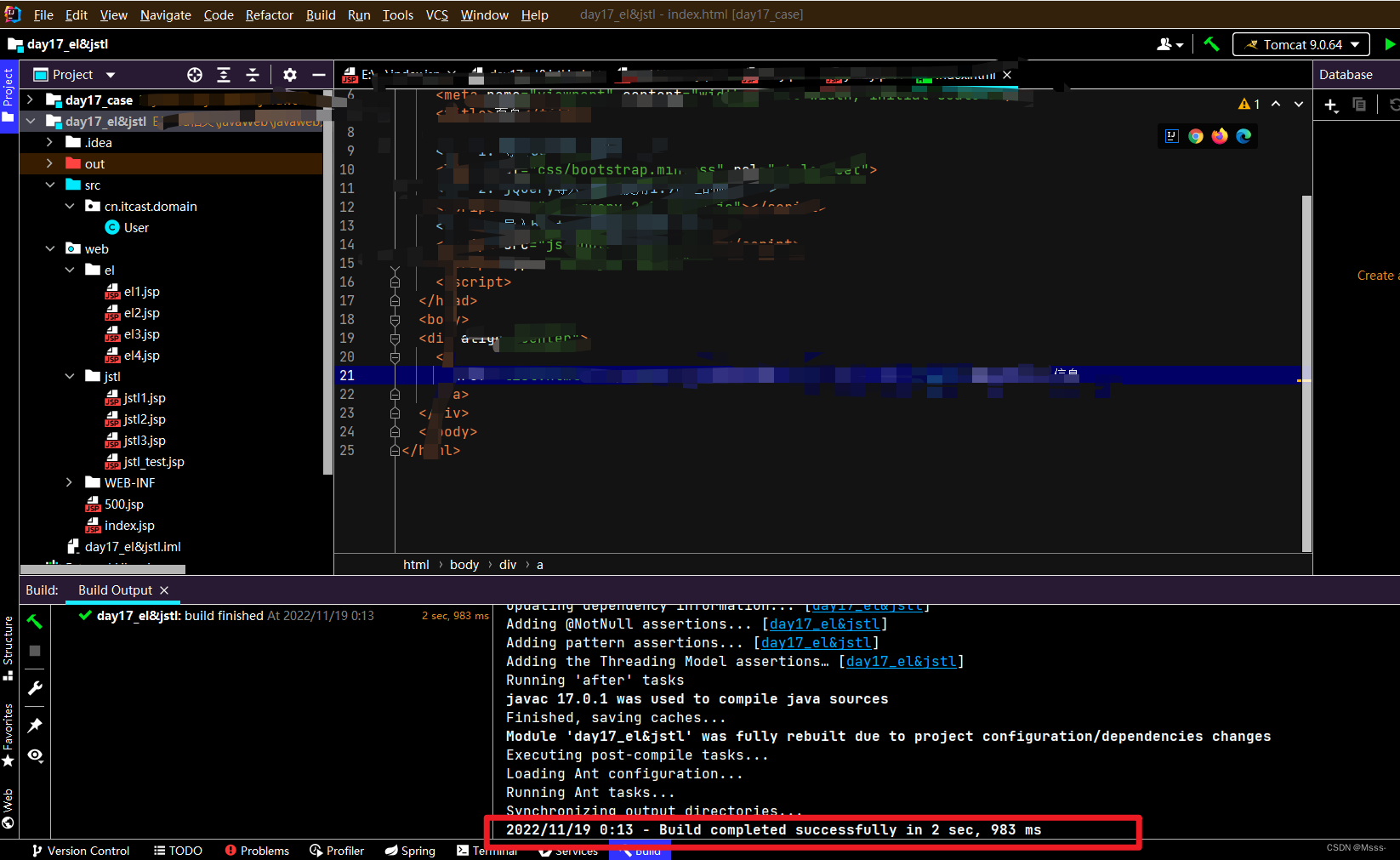This screenshot has height=860, width=1400.
Task: Click the Build project hammer icon
Action: (1211, 44)
